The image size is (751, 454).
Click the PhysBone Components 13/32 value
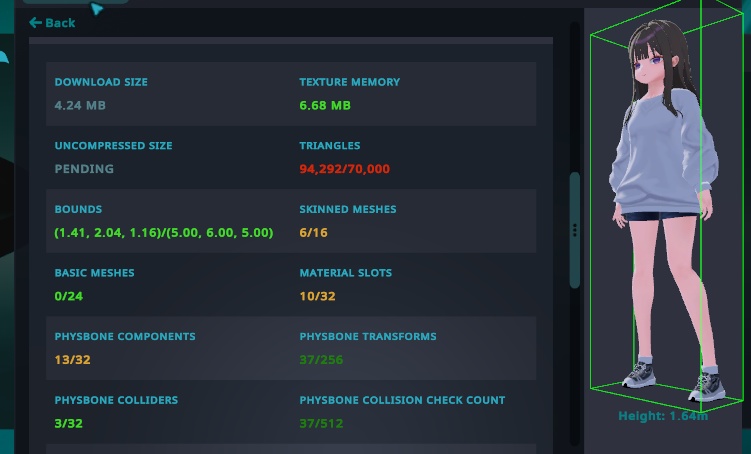tap(72, 360)
